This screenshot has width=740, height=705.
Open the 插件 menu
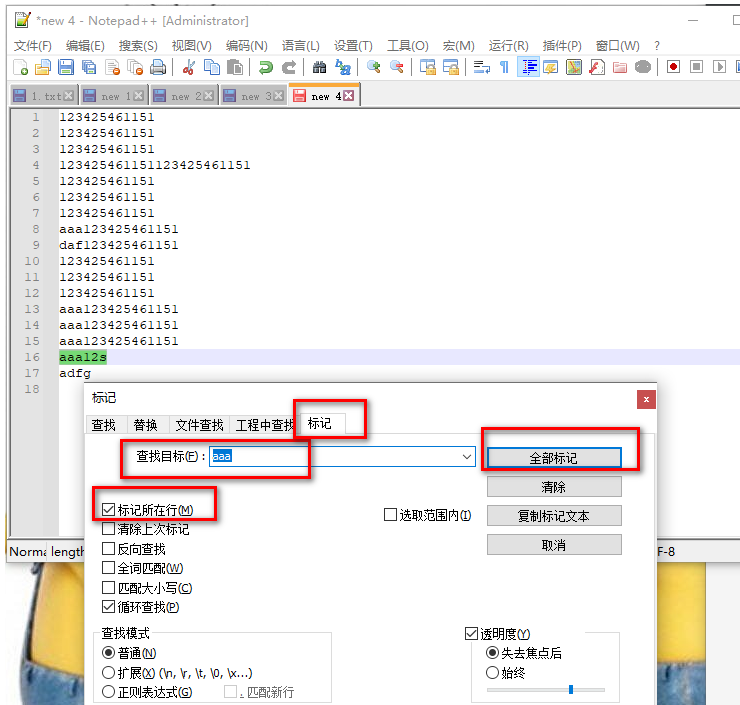pyautogui.click(x=562, y=46)
